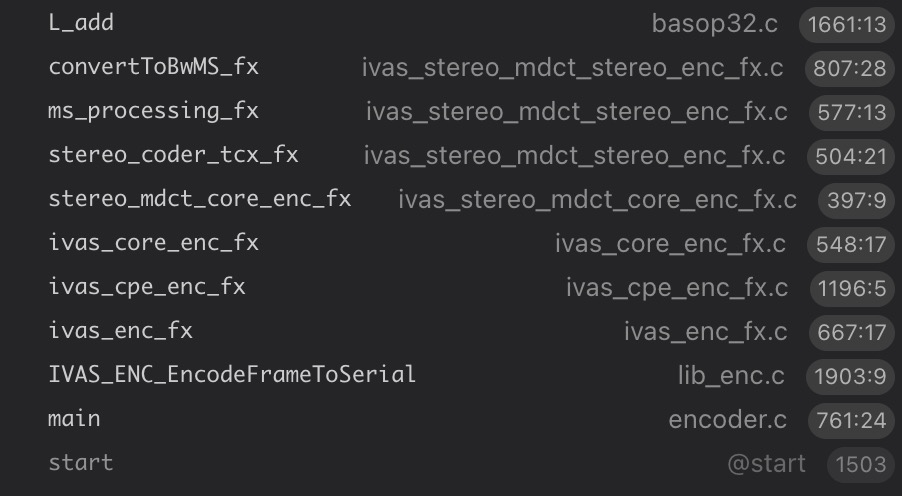Select the convertToBwMS_fx stack frame
The image size is (902, 496).
[x=153, y=67]
